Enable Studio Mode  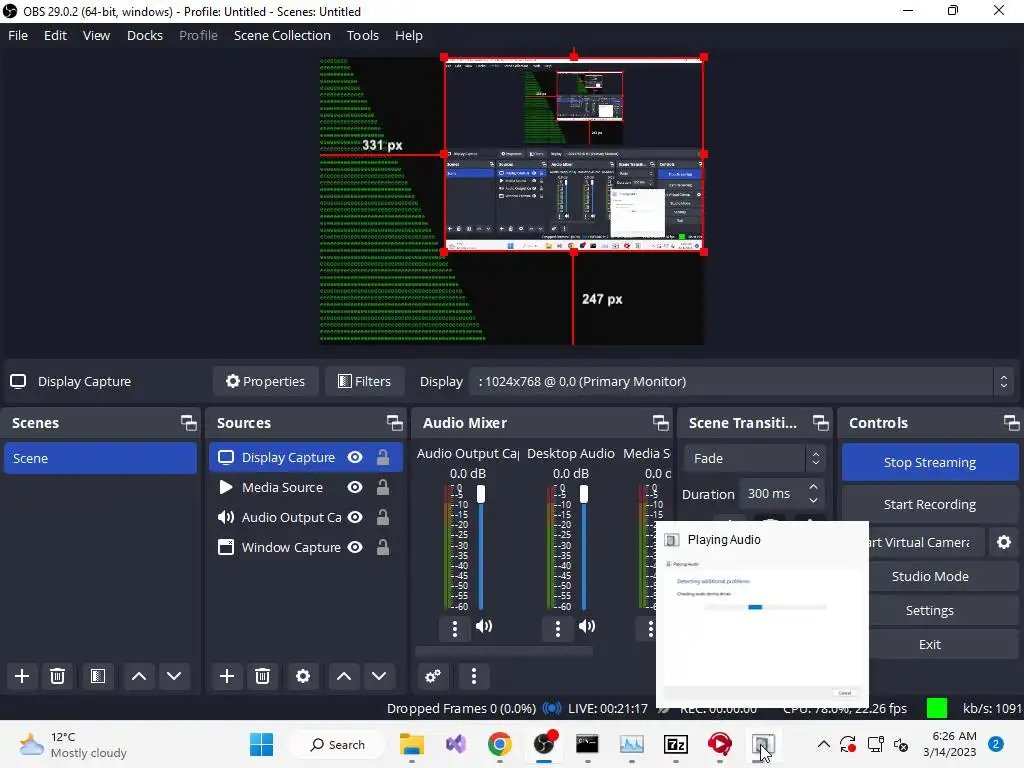point(929,576)
